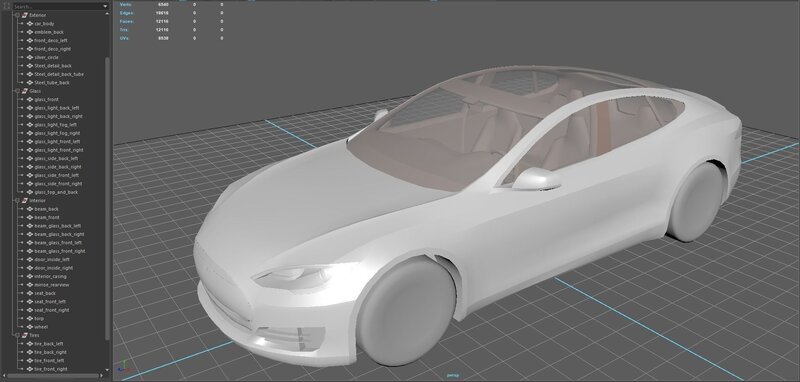Collapse the Interior group

coord(17,200)
